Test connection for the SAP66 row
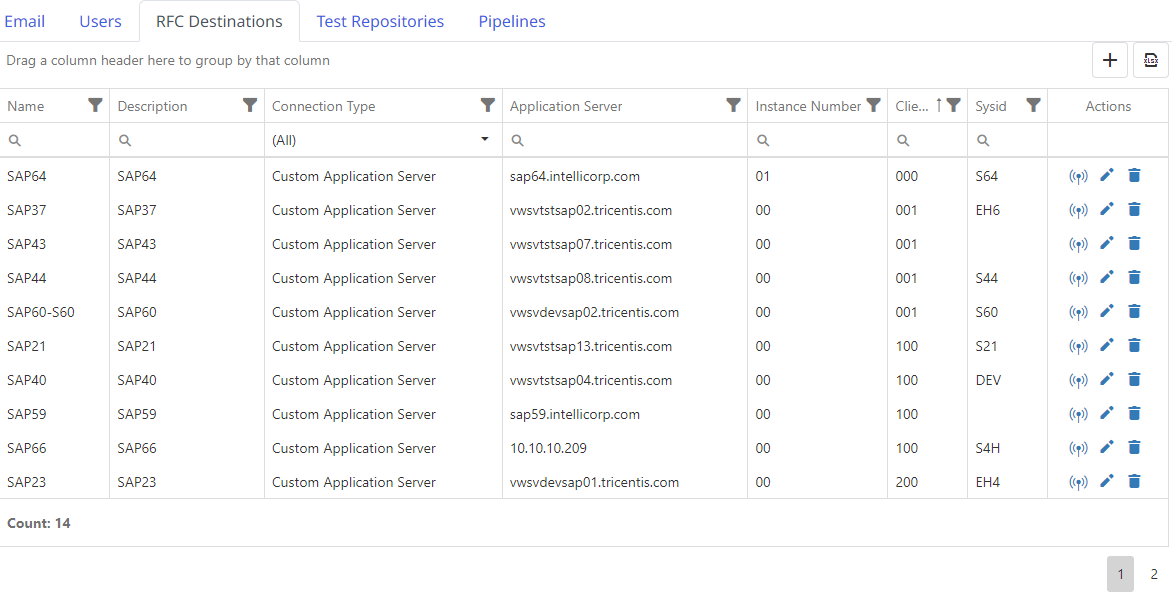Image resolution: width=1172 pixels, height=594 pixels. pyautogui.click(x=1078, y=448)
